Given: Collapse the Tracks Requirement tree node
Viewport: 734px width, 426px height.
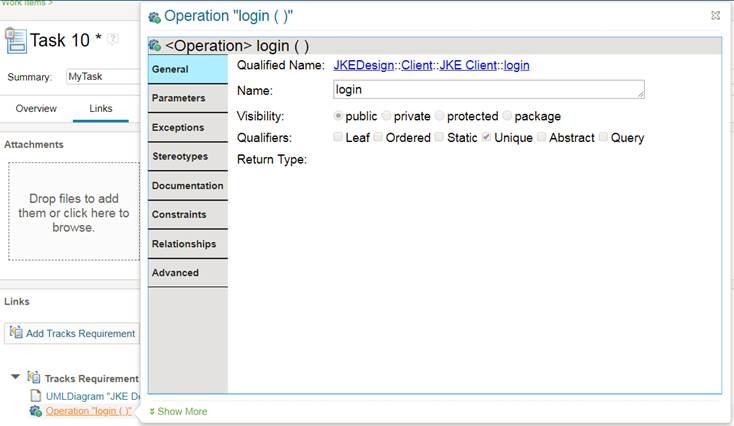Looking at the screenshot, I should pos(15,378).
